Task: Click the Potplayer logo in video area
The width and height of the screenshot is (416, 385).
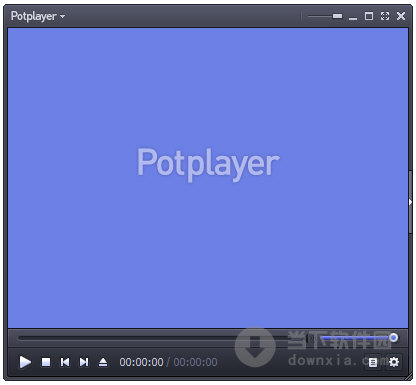Action: click(x=208, y=164)
